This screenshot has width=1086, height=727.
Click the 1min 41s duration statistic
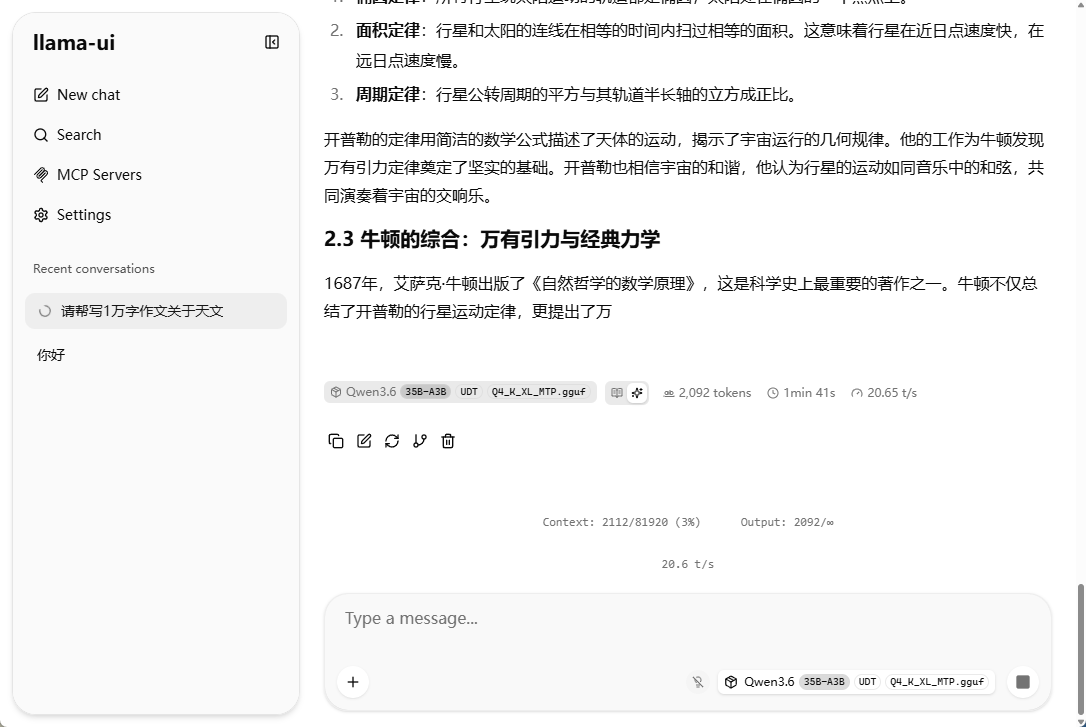coord(801,393)
